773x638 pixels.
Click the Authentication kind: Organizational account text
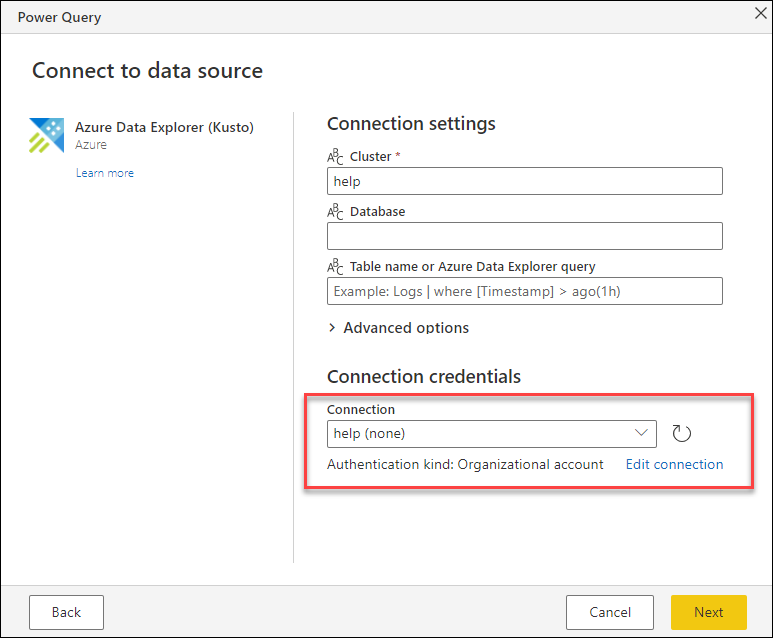tap(465, 464)
